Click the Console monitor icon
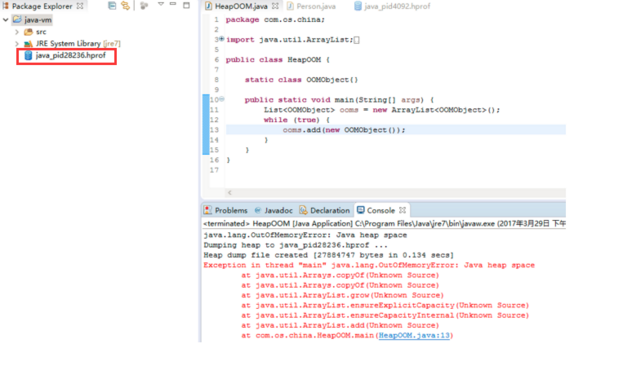Image resolution: width=643 pixels, height=369 pixels. coord(360,210)
